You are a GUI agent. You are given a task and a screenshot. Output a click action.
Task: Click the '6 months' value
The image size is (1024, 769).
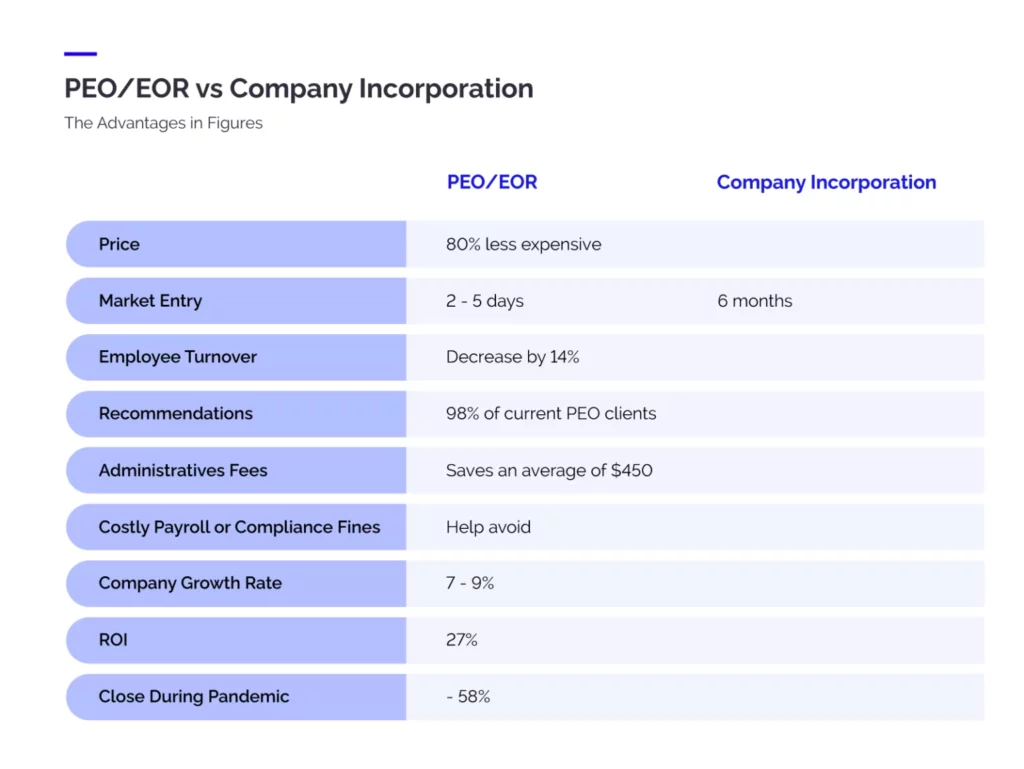754,301
